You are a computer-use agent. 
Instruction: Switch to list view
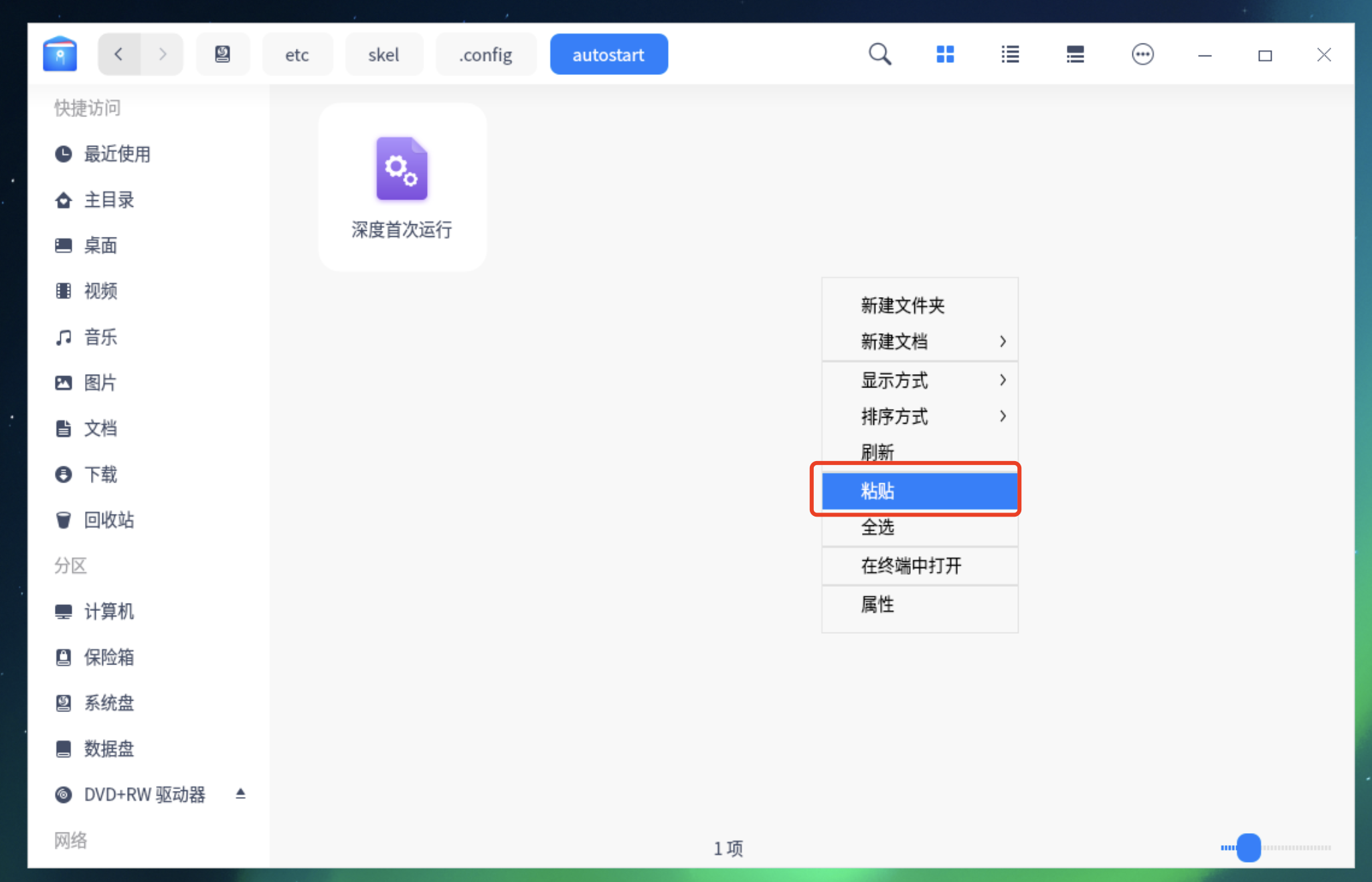click(x=1010, y=54)
